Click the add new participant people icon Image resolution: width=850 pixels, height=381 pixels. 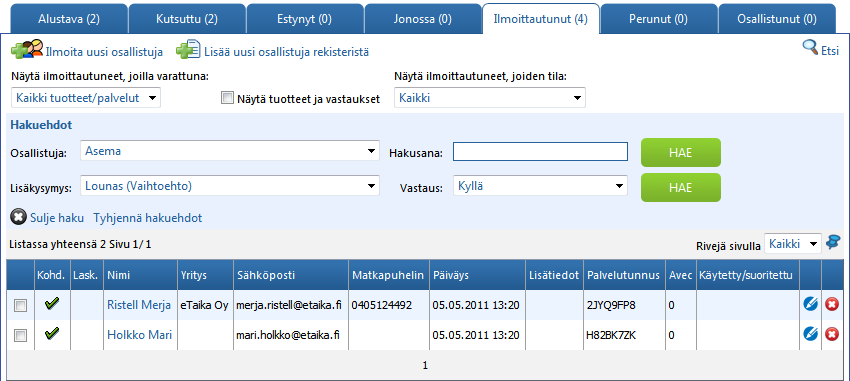pos(27,49)
